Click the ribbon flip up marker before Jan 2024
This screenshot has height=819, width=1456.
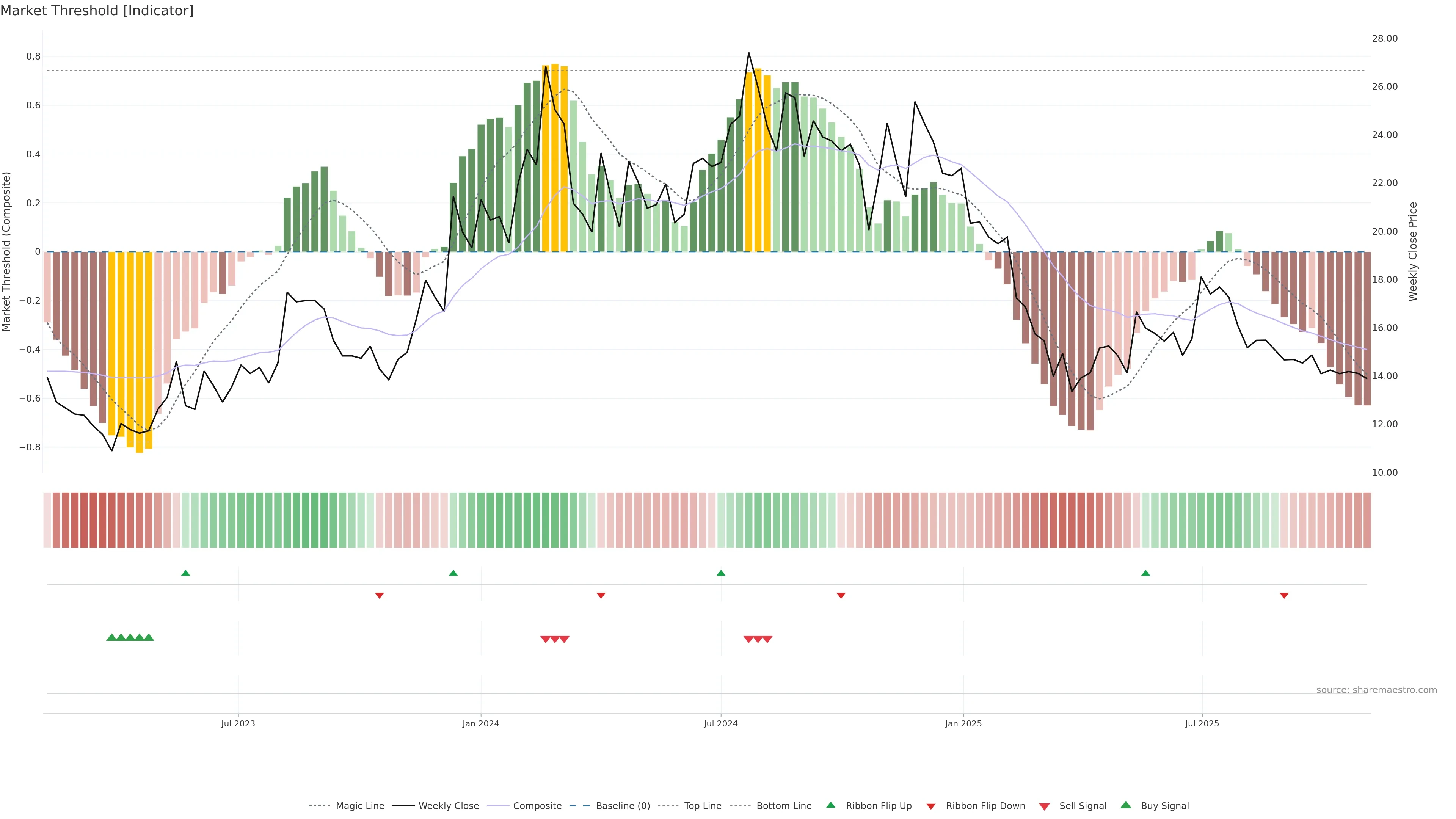(x=453, y=573)
